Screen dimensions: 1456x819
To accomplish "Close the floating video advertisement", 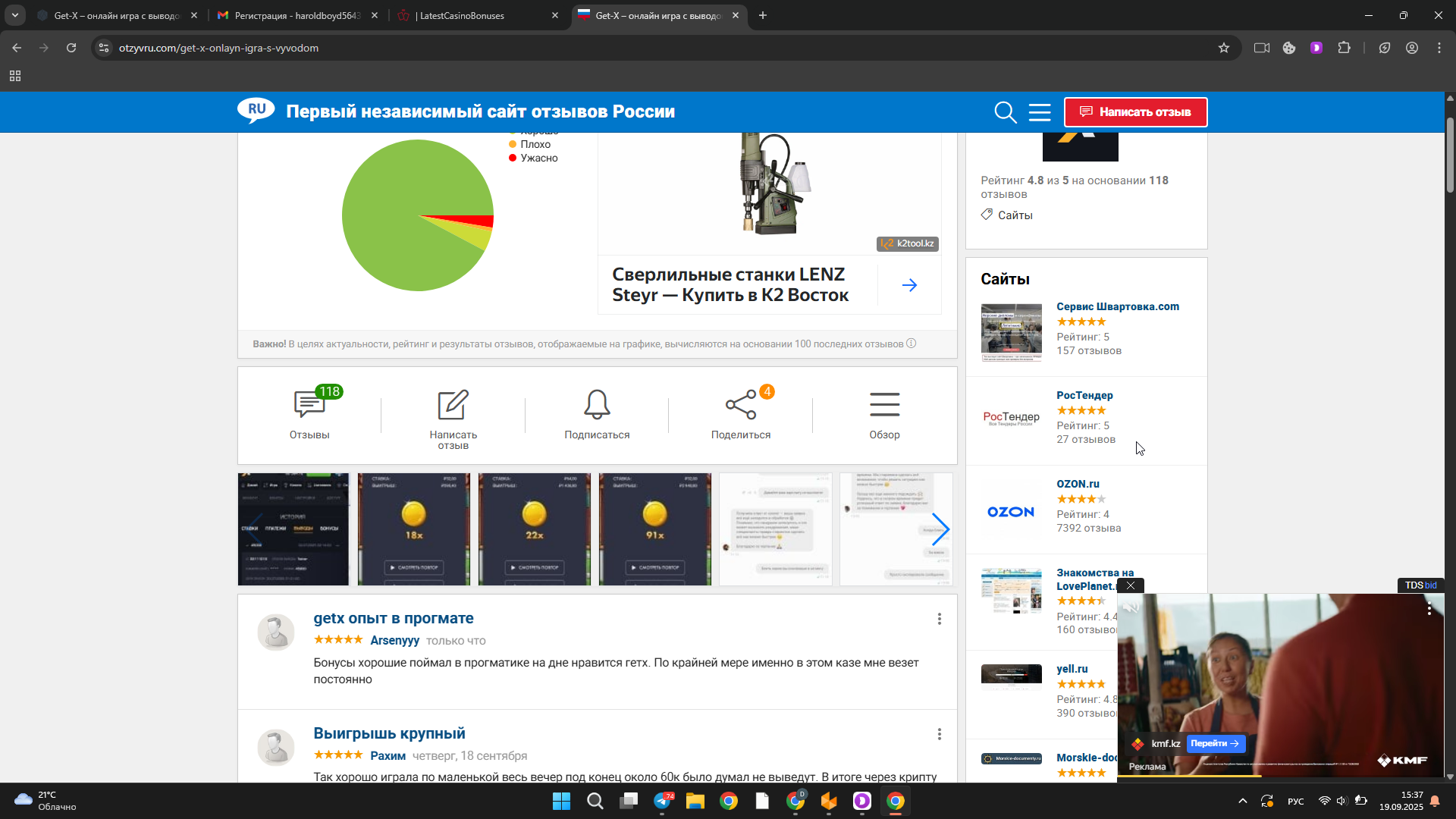I will click(x=1131, y=585).
